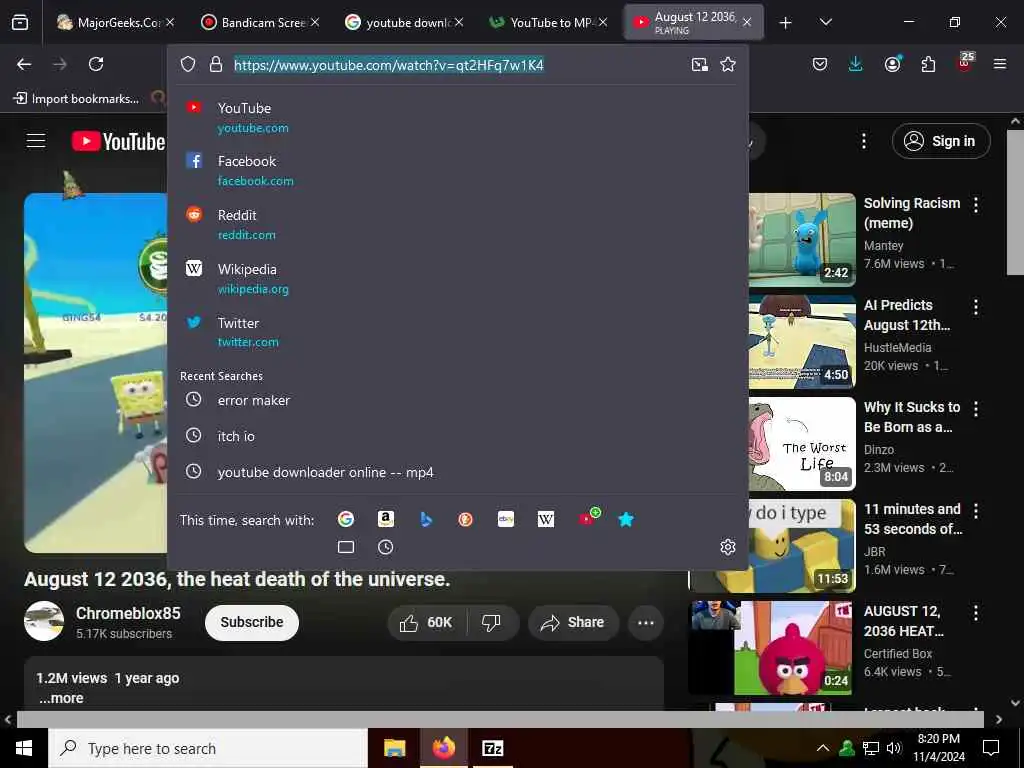1024x768 pixels.
Task: Open the Firefox hamburger application menu
Action: coord(999,64)
